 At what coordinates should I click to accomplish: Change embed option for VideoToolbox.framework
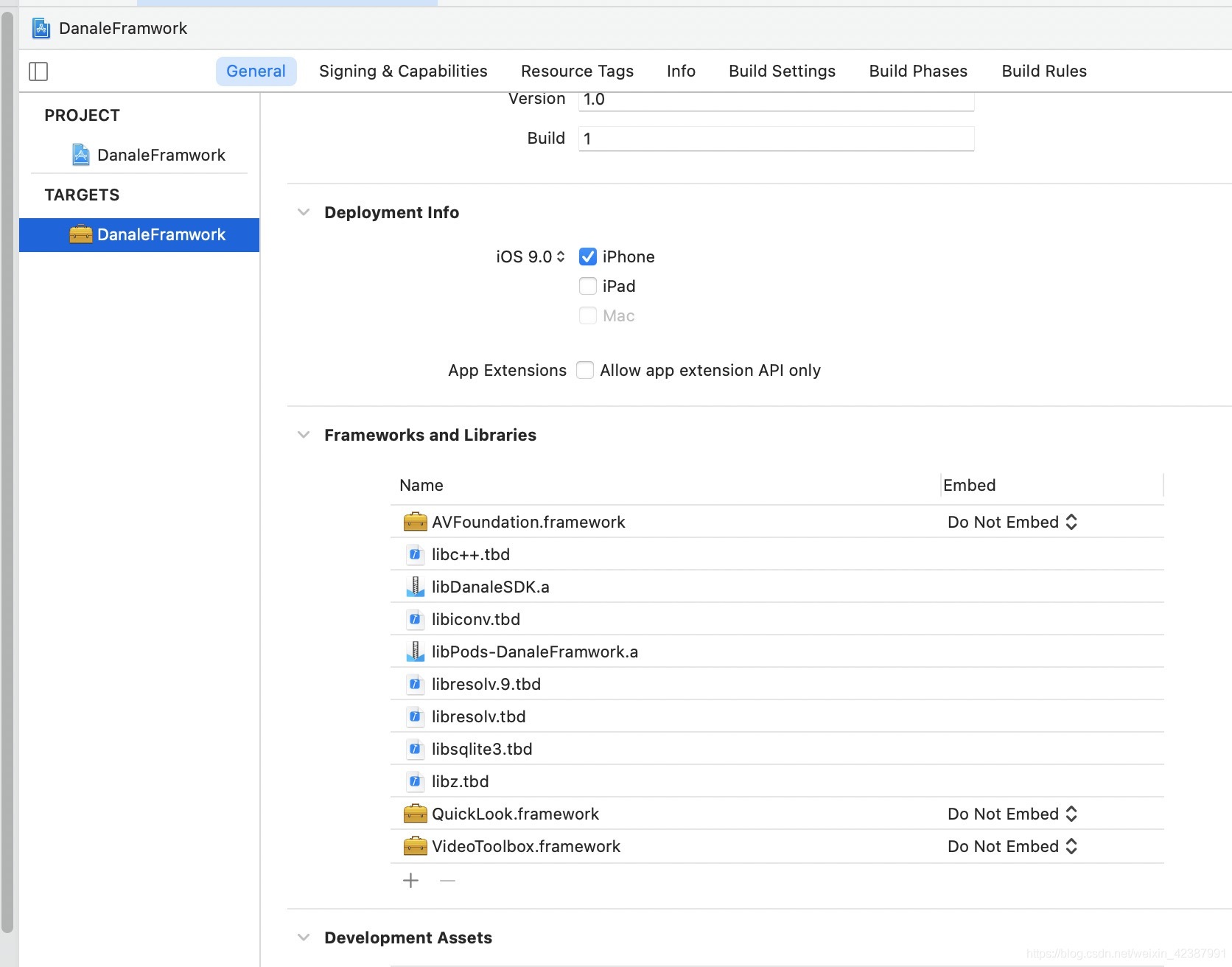(1012, 846)
